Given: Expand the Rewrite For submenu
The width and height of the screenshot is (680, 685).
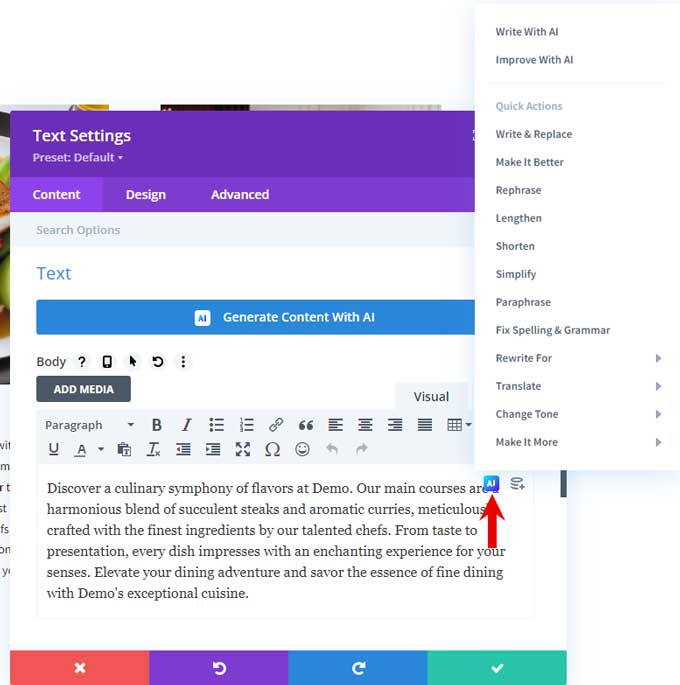Looking at the screenshot, I should pos(578,358).
